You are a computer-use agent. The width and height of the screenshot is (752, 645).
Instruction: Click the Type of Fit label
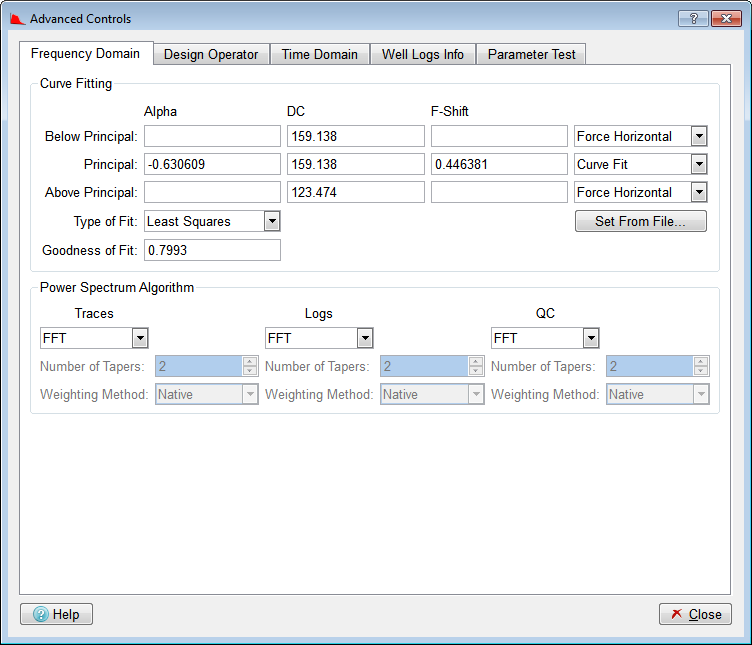click(106, 222)
